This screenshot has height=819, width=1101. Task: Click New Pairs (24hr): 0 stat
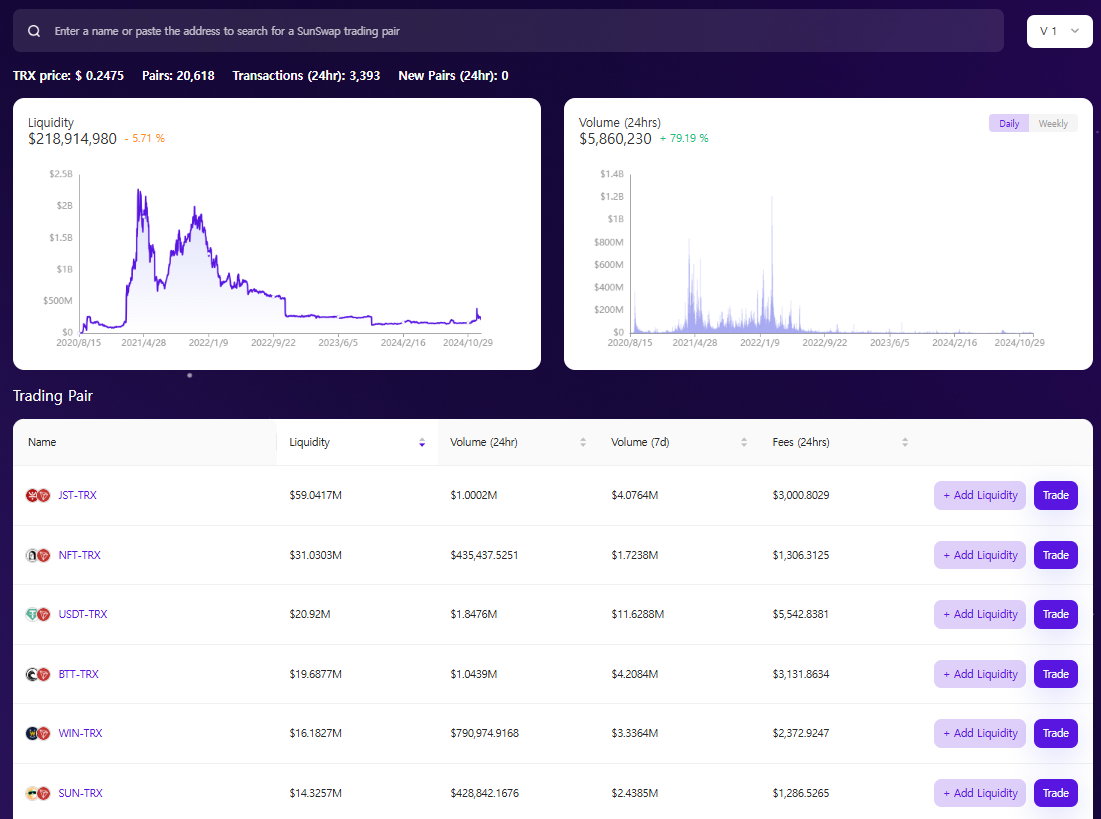click(454, 75)
